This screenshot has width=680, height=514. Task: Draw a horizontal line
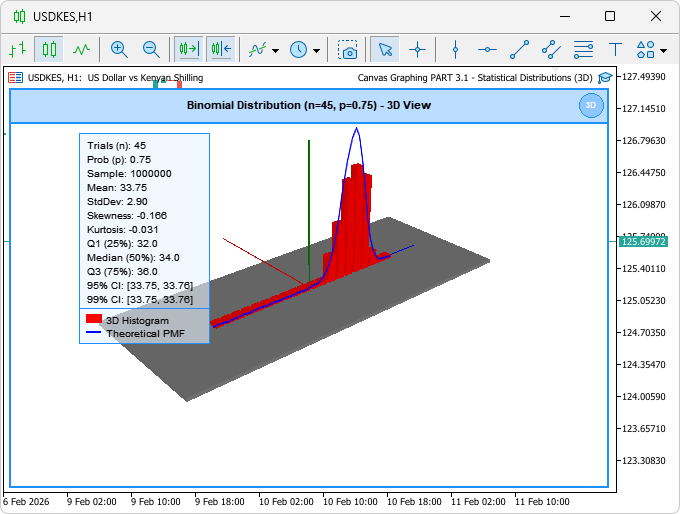(487, 49)
